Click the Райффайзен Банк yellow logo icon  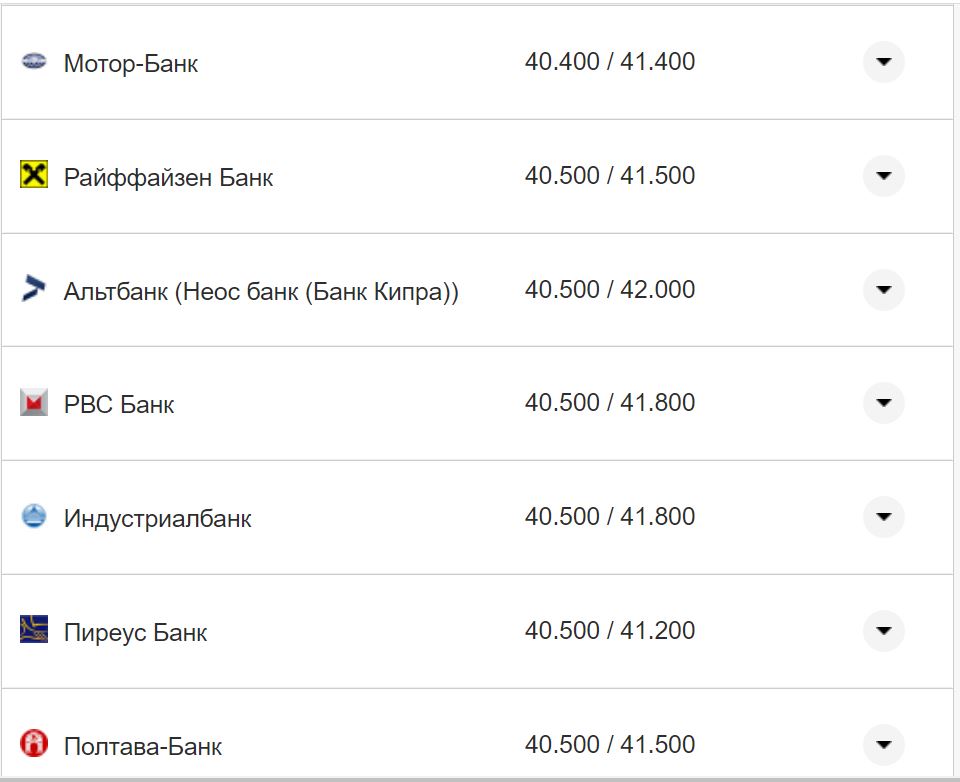click(x=34, y=176)
